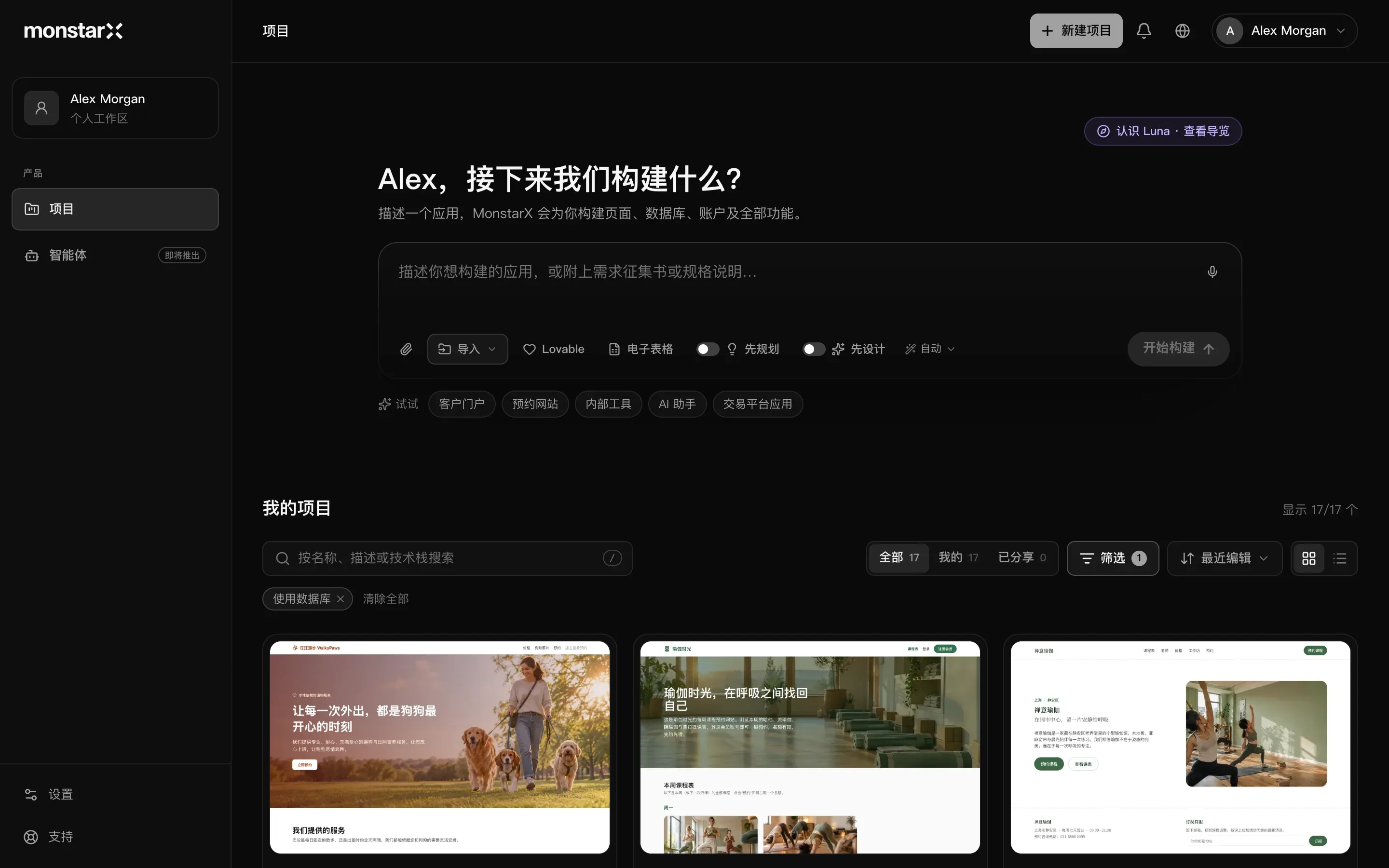Choose 电子表格 option

point(640,349)
